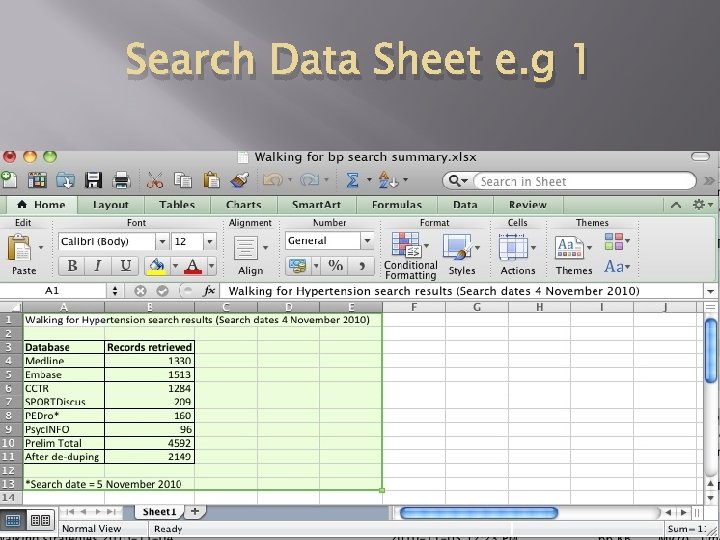Screen dimensions: 720x540
Task: Open the Formulas ribbon tab
Action: click(397, 205)
